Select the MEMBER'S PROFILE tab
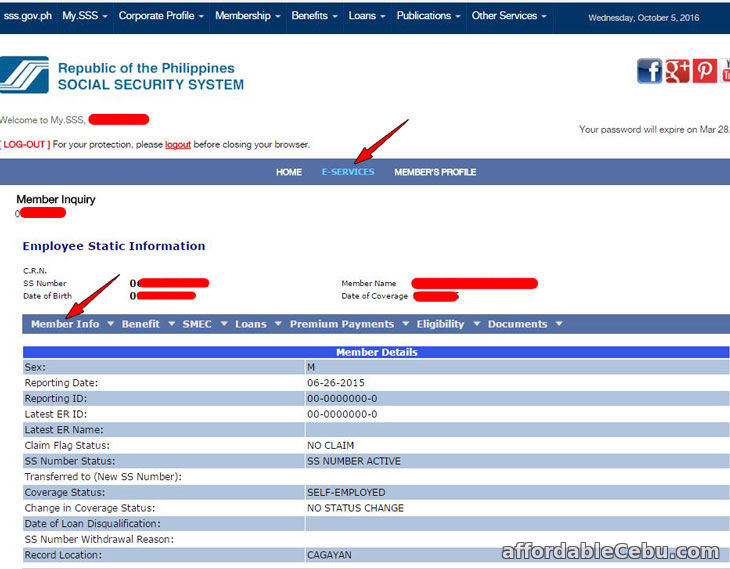The height and width of the screenshot is (569, 730). pos(435,172)
